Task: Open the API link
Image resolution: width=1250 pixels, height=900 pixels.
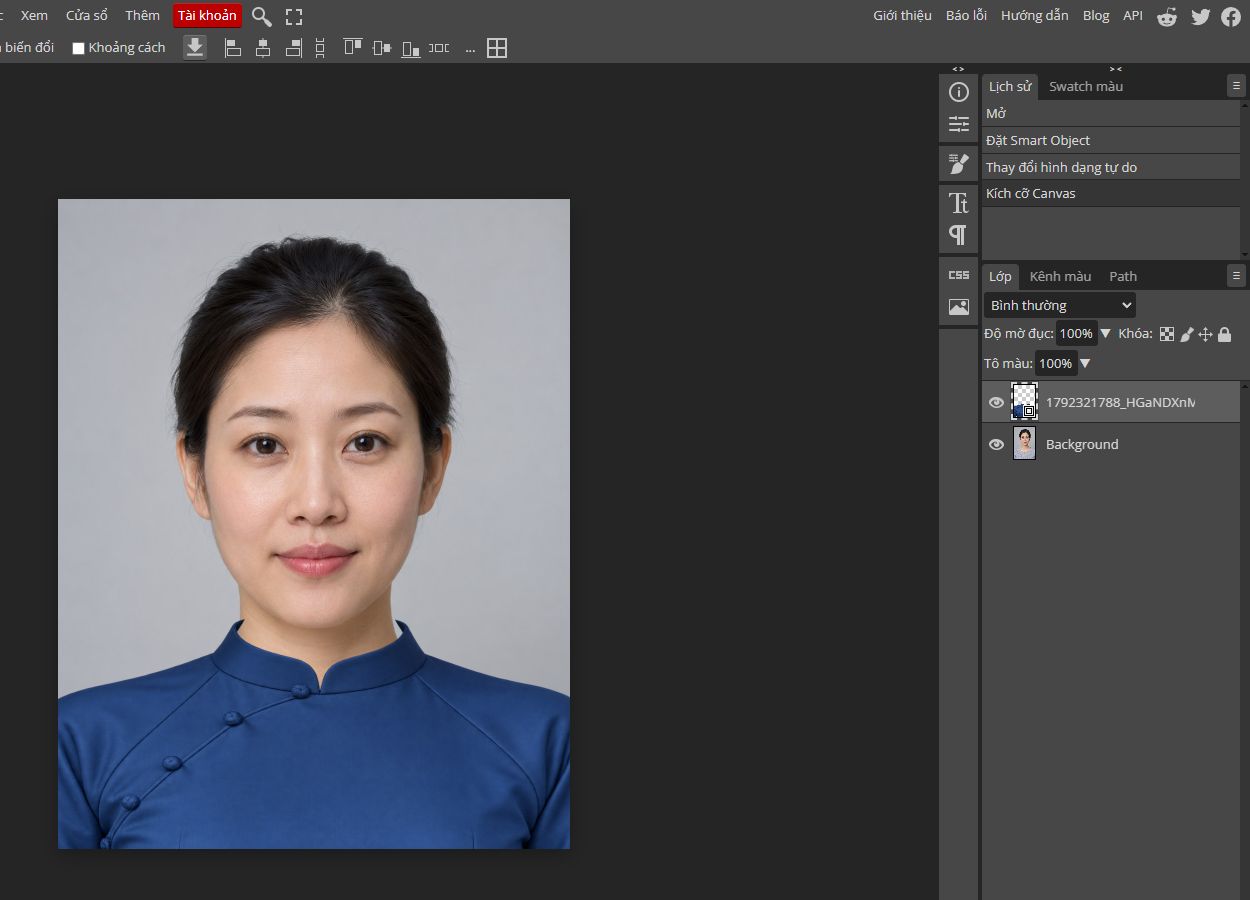Action: [x=1133, y=15]
